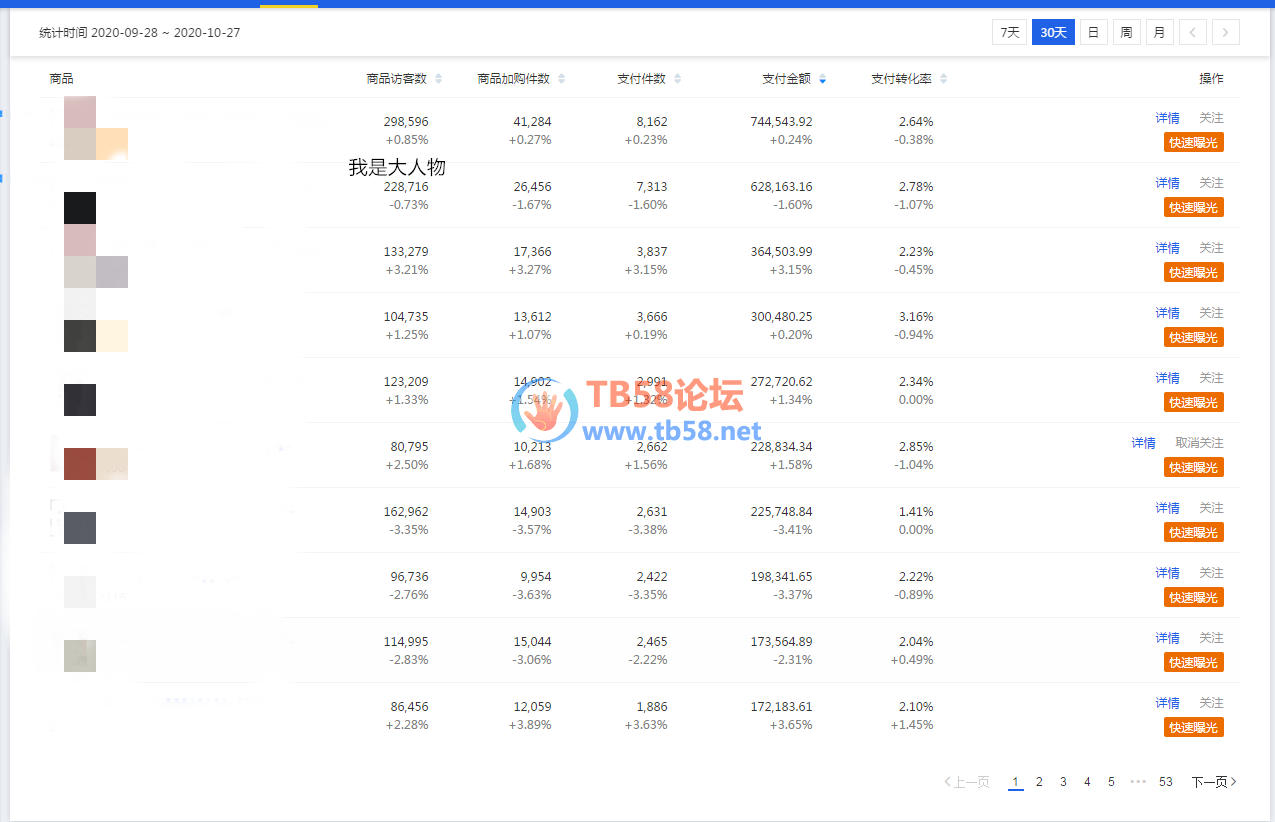Go to next date range arrow
This screenshot has width=1275, height=822.
1226,32
